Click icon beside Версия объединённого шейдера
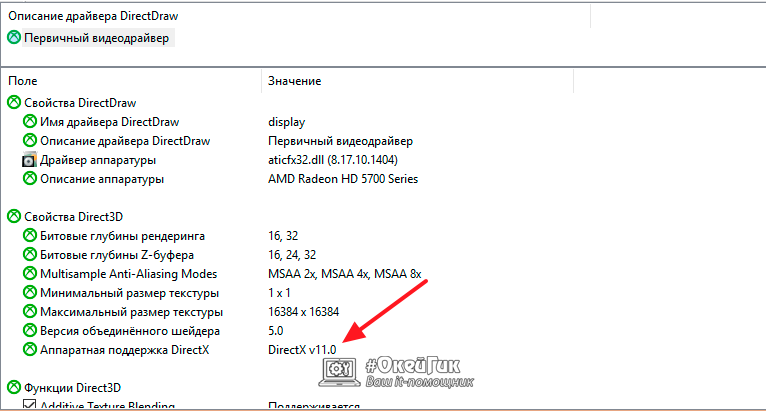This screenshot has width=766, height=411. tap(30, 330)
